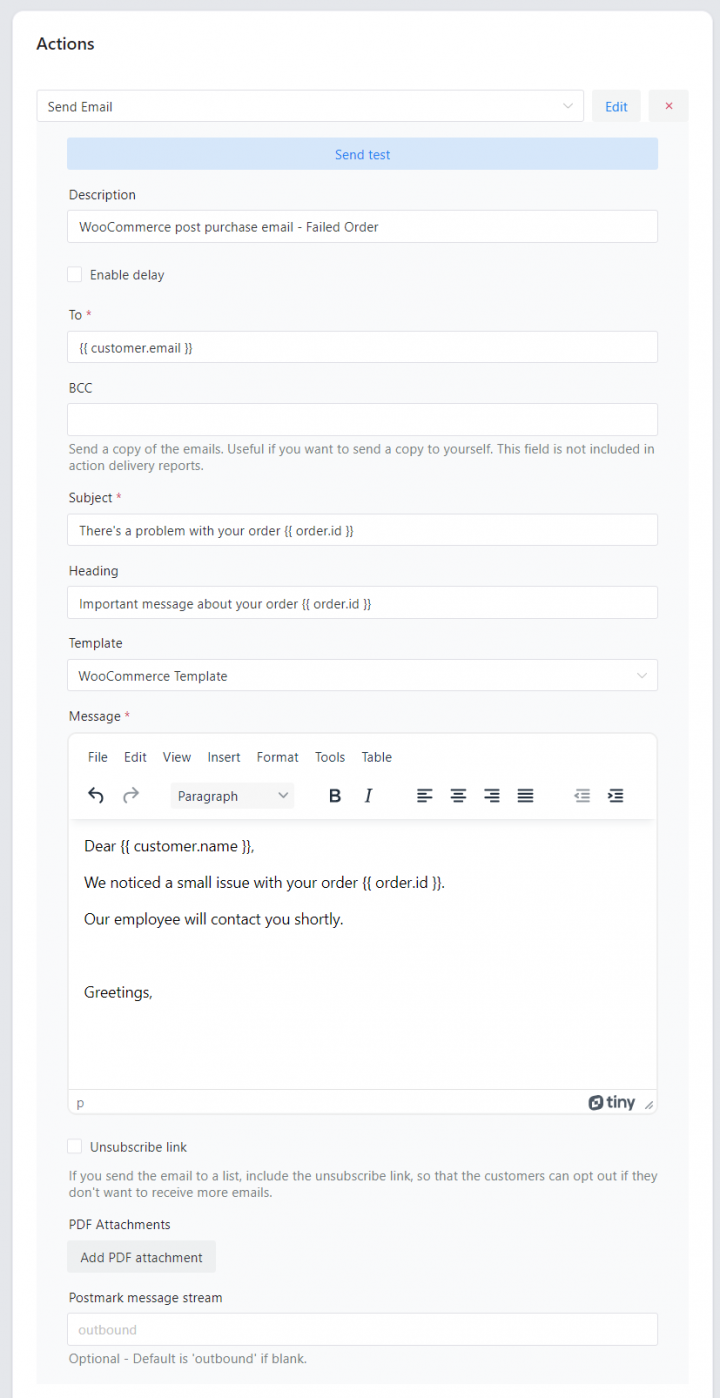This screenshot has width=720, height=1398.
Task: Click the Send test button
Action: (362, 154)
